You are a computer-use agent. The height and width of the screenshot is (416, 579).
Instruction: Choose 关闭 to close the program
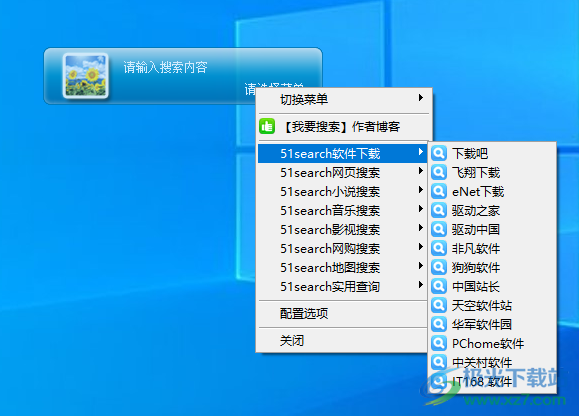343,340
